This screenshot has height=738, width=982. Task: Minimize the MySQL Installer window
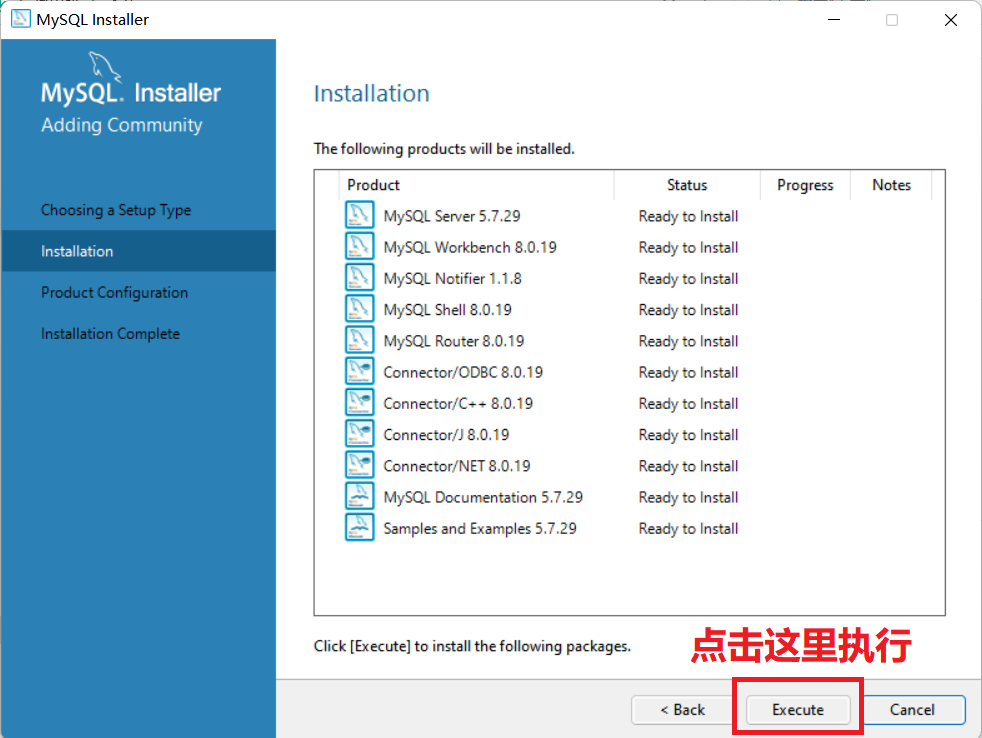834,19
